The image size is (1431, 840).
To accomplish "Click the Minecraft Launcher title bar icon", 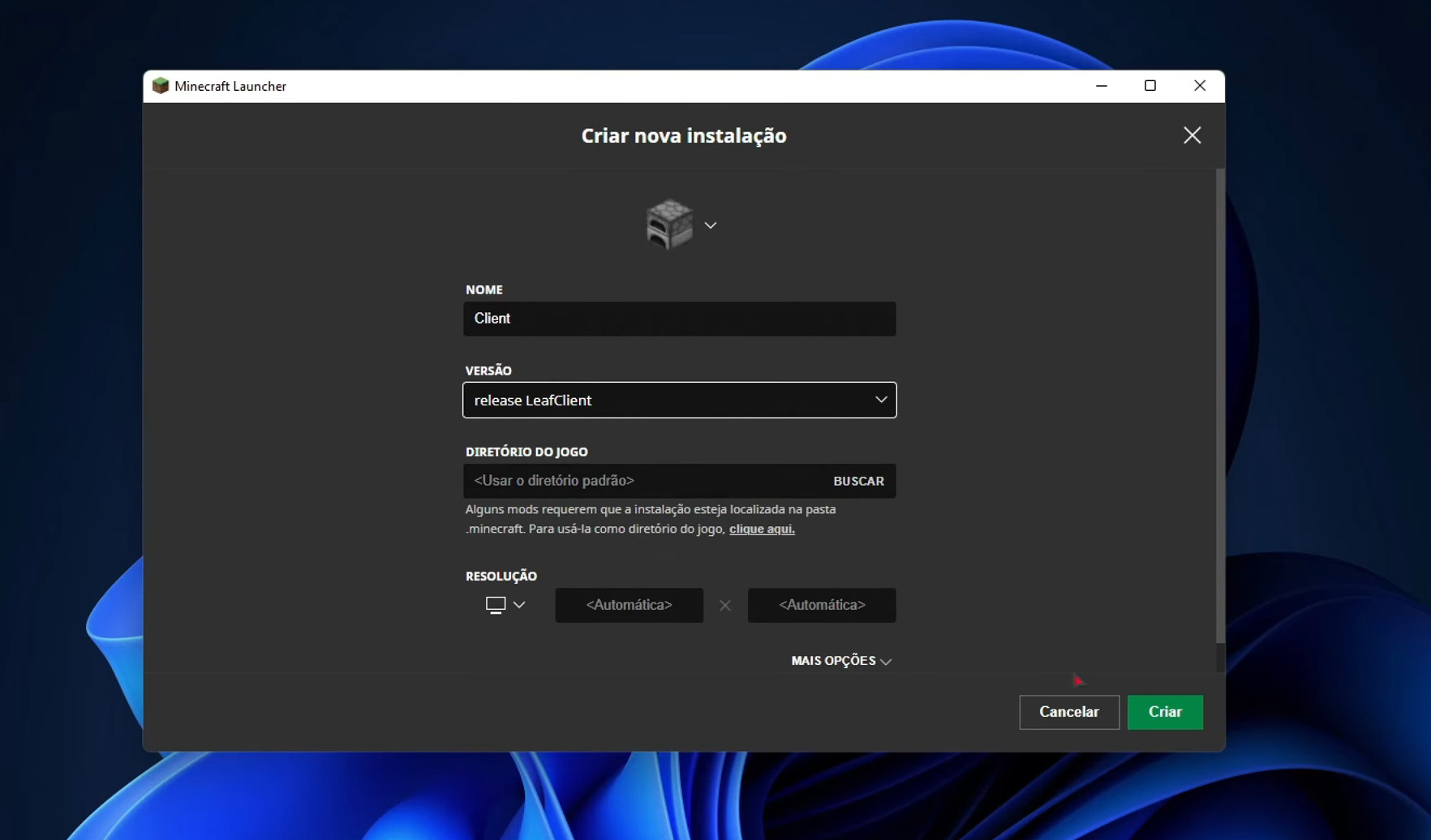I will tap(161, 86).
